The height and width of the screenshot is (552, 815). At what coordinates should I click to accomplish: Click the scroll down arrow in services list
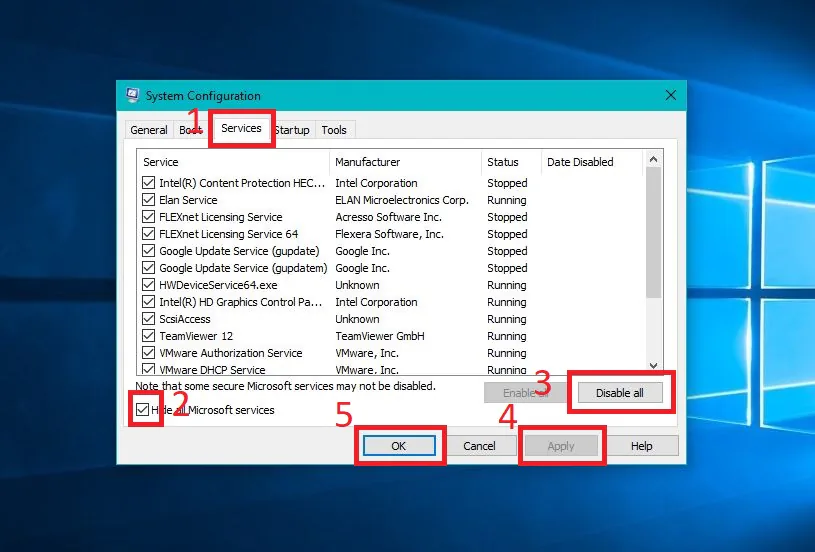tap(653, 366)
